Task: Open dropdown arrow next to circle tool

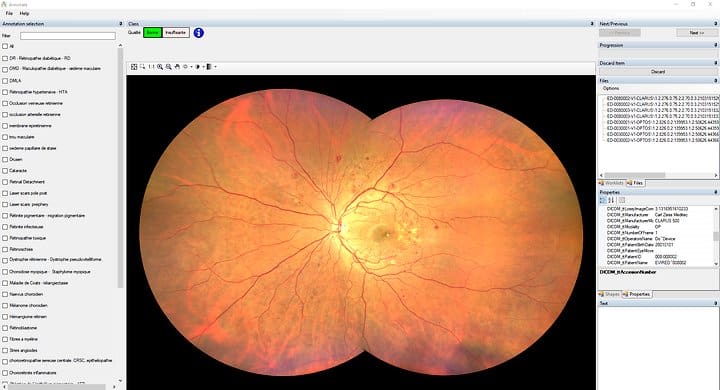Action: (191, 67)
